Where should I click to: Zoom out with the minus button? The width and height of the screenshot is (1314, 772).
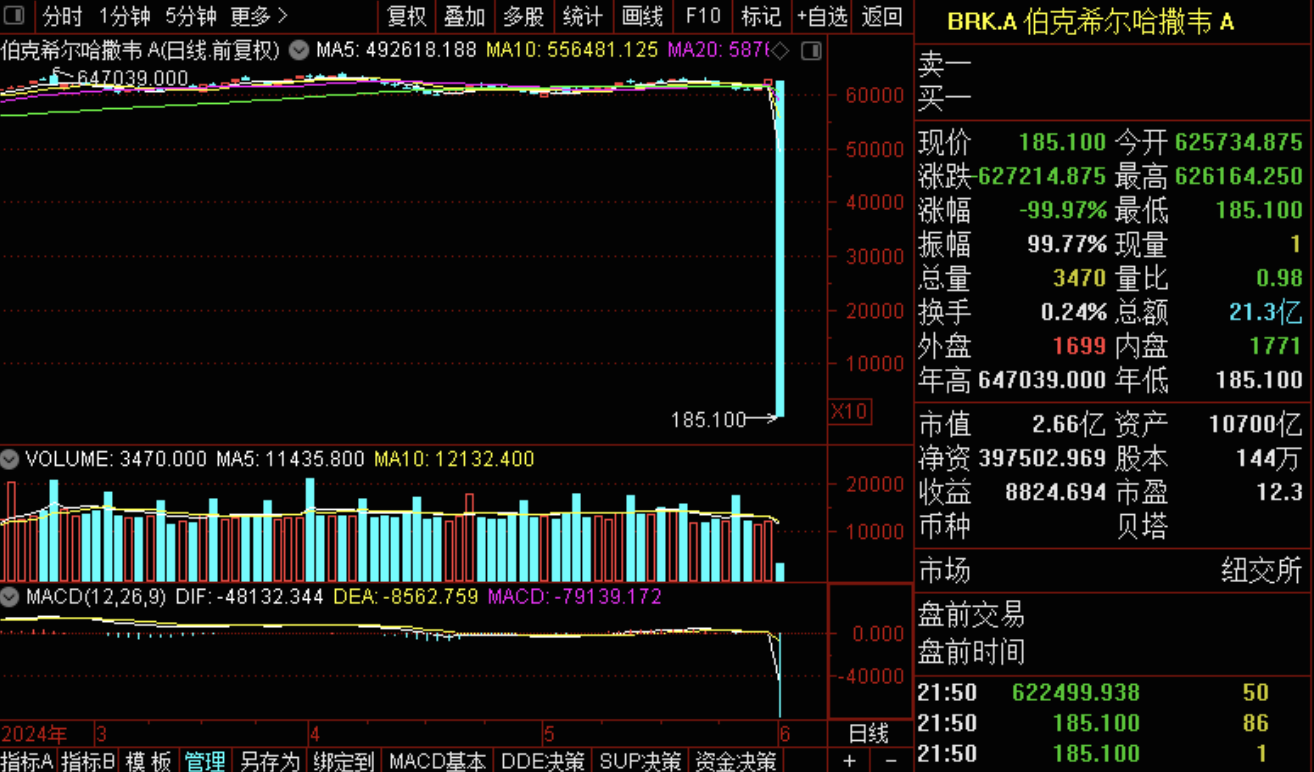click(x=890, y=761)
